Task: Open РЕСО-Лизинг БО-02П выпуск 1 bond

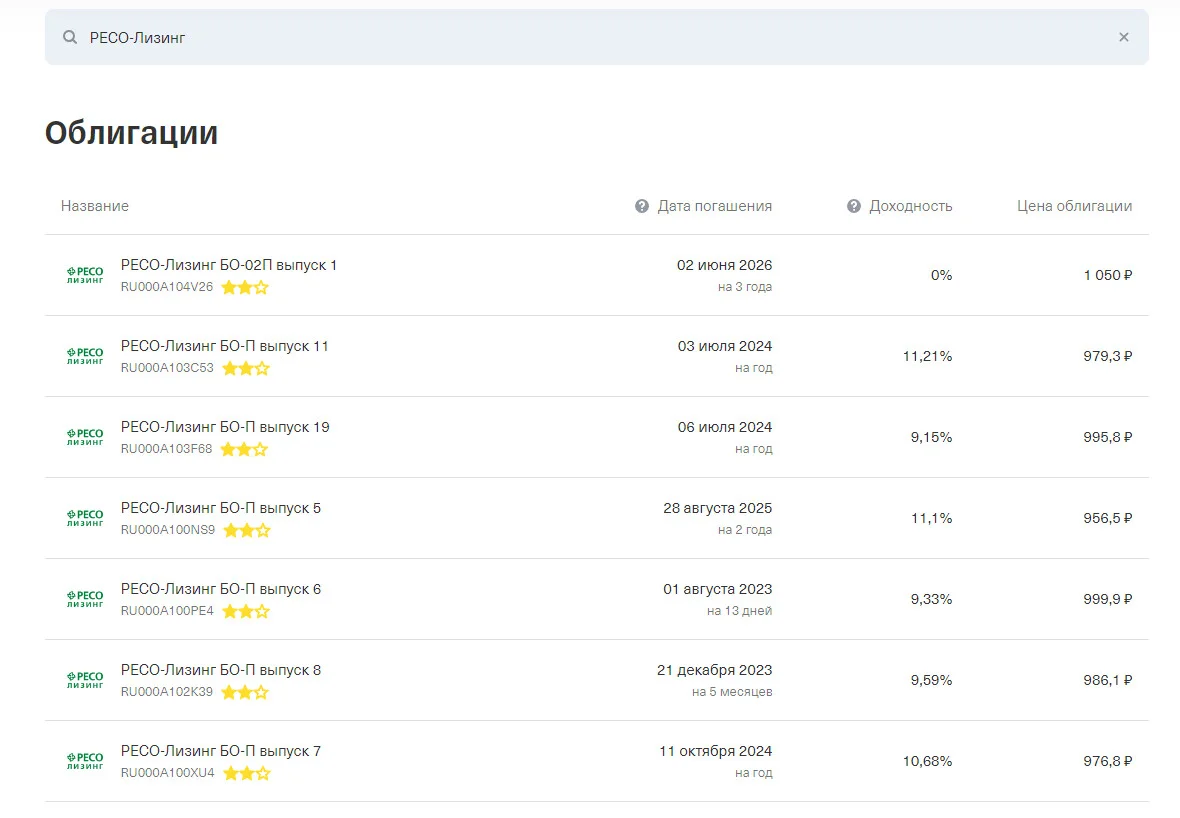Action: [x=229, y=265]
